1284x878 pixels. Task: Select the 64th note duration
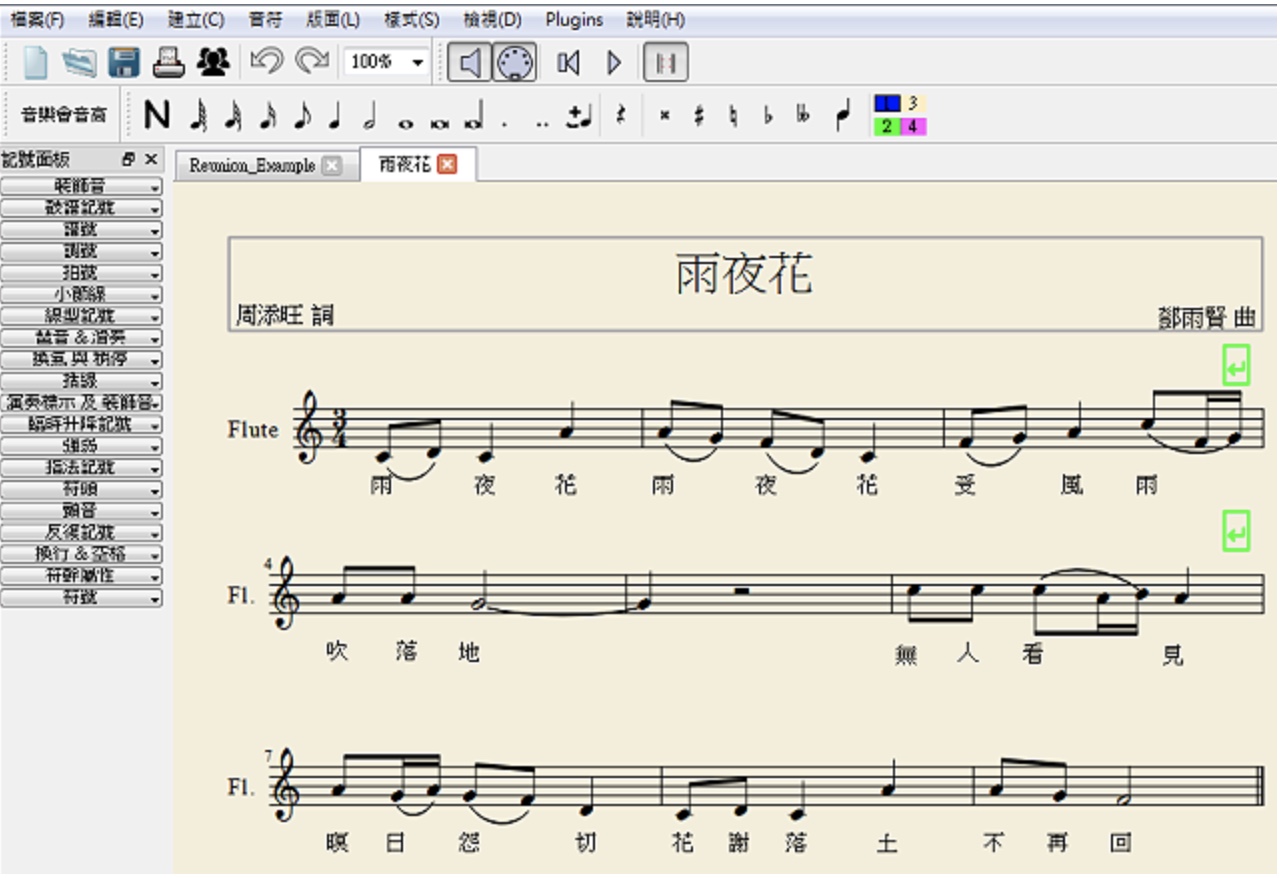coord(199,116)
